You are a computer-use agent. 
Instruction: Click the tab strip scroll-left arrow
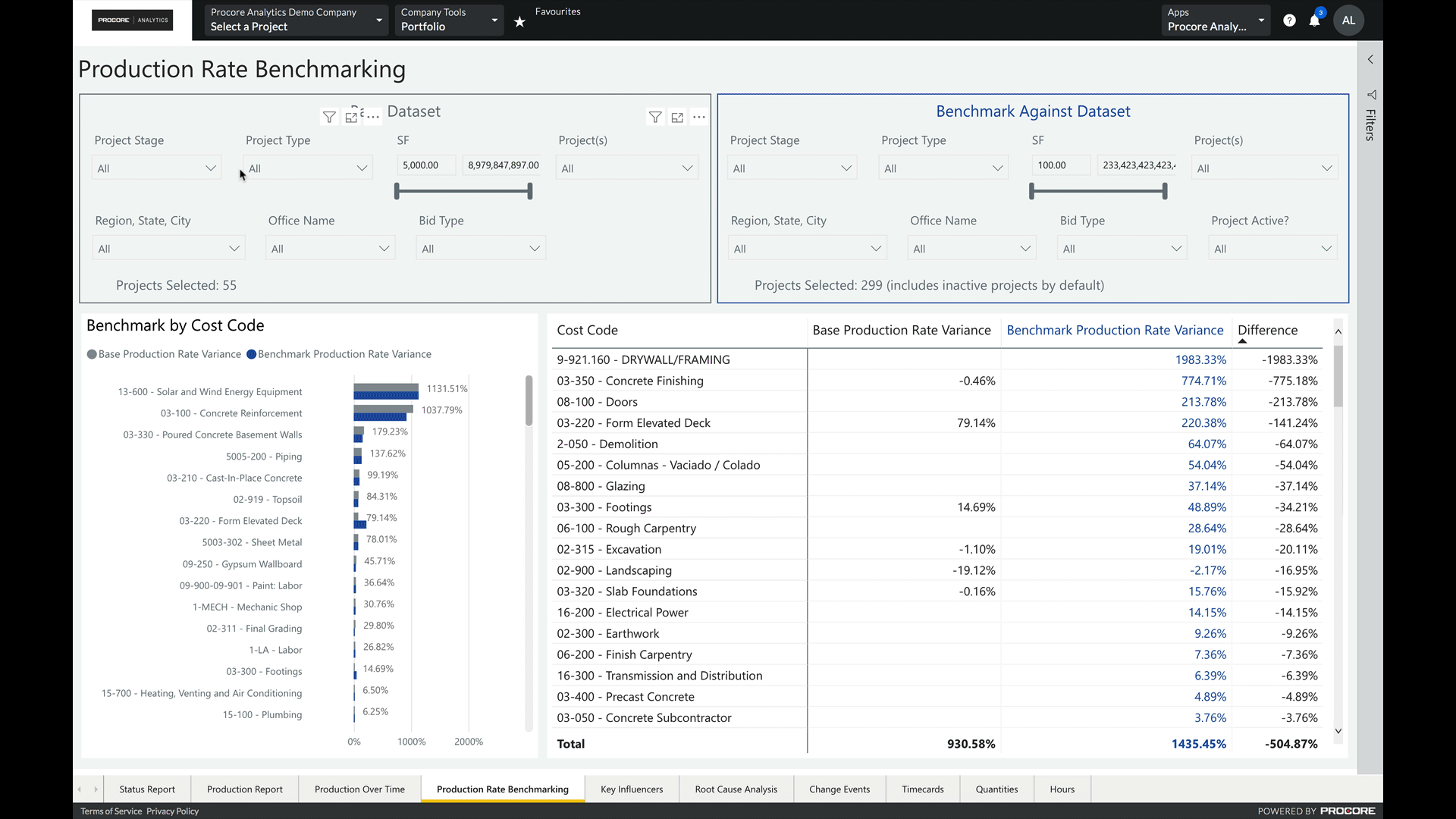(79, 789)
